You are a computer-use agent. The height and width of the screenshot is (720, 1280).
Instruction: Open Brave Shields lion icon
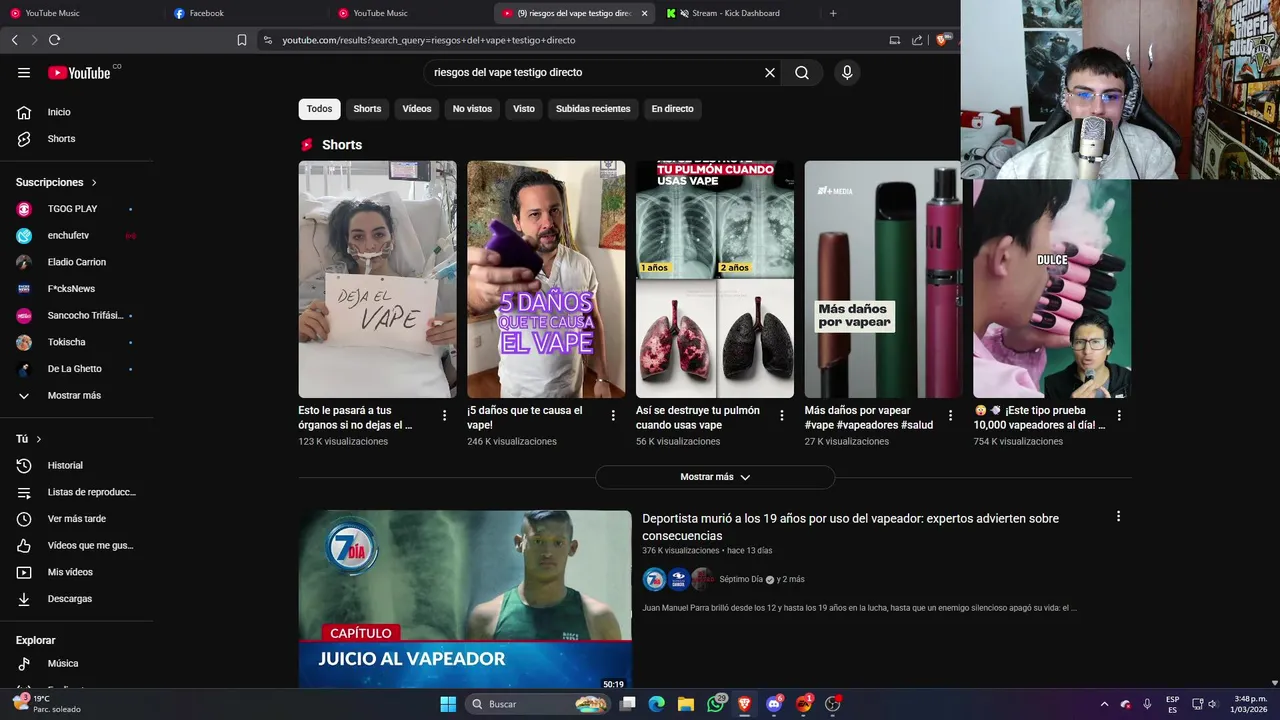pos(942,40)
